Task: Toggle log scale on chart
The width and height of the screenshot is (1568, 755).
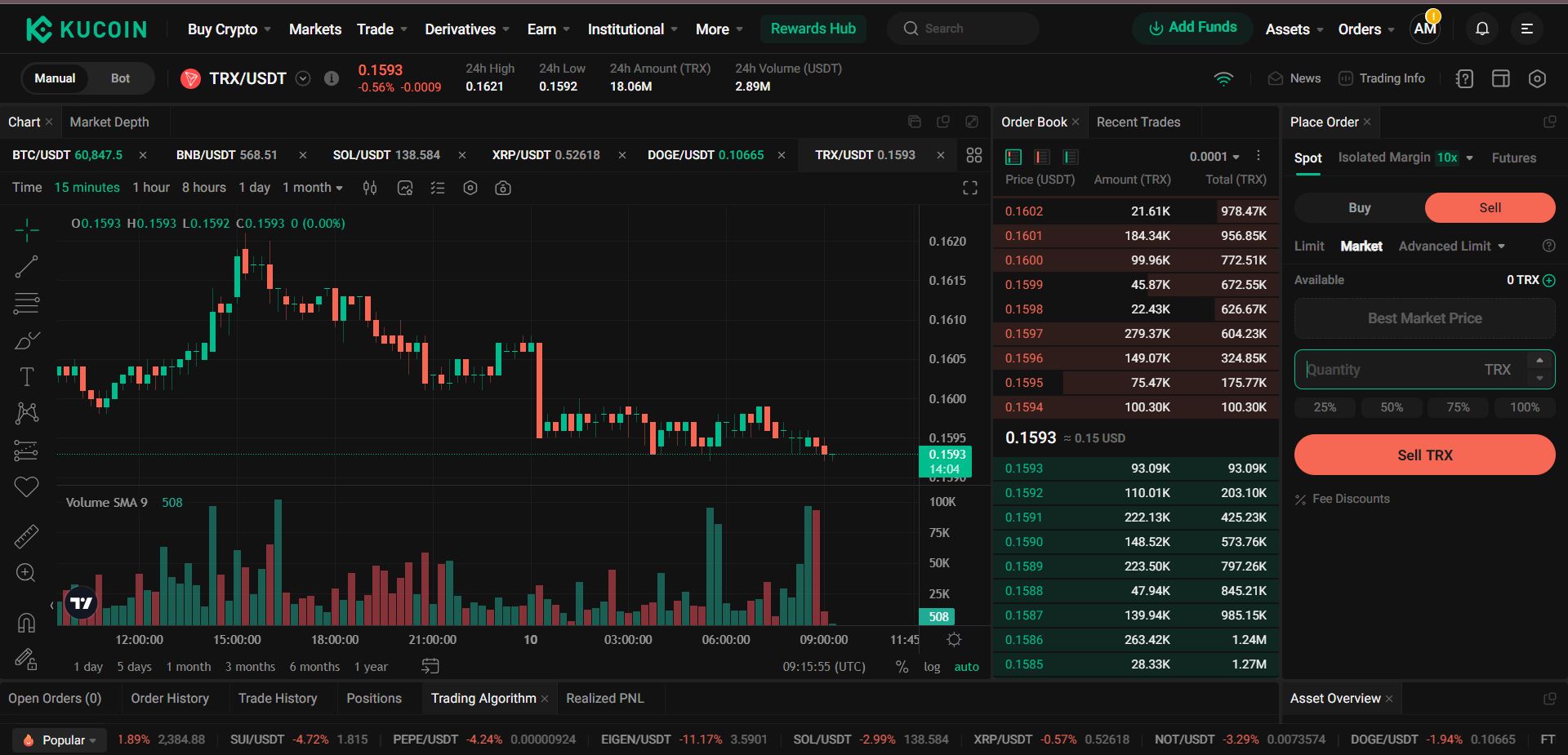Action: click(932, 667)
